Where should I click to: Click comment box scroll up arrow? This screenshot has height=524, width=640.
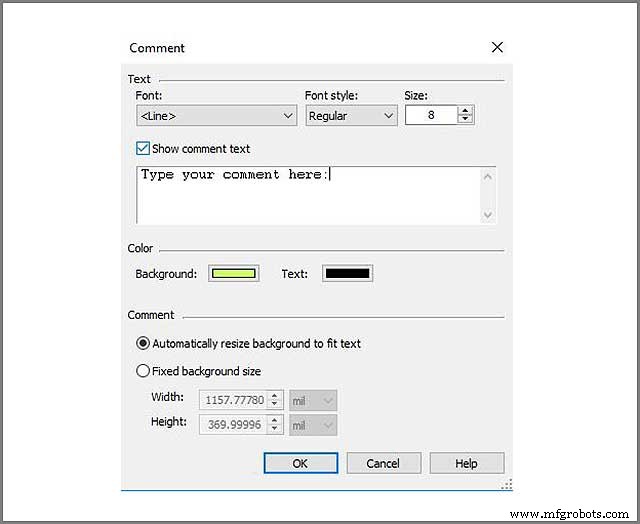(487, 176)
